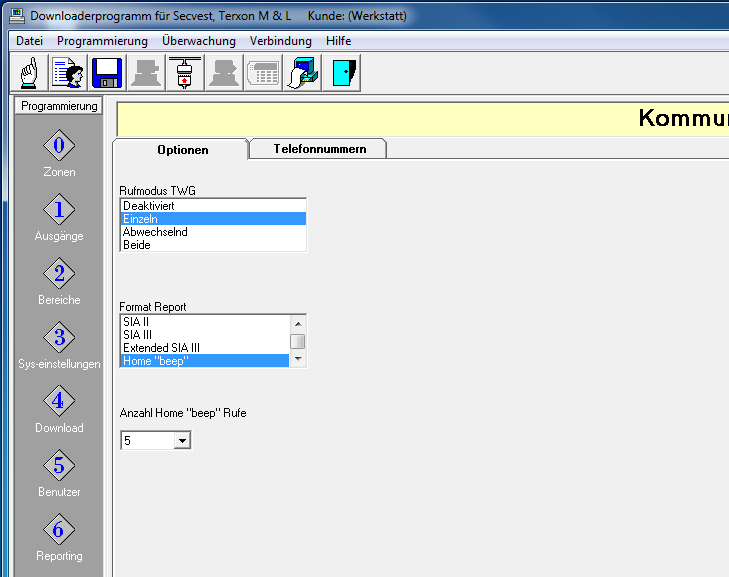The width and height of the screenshot is (729, 577).
Task: Go to Bereiche section
Action: point(59,275)
